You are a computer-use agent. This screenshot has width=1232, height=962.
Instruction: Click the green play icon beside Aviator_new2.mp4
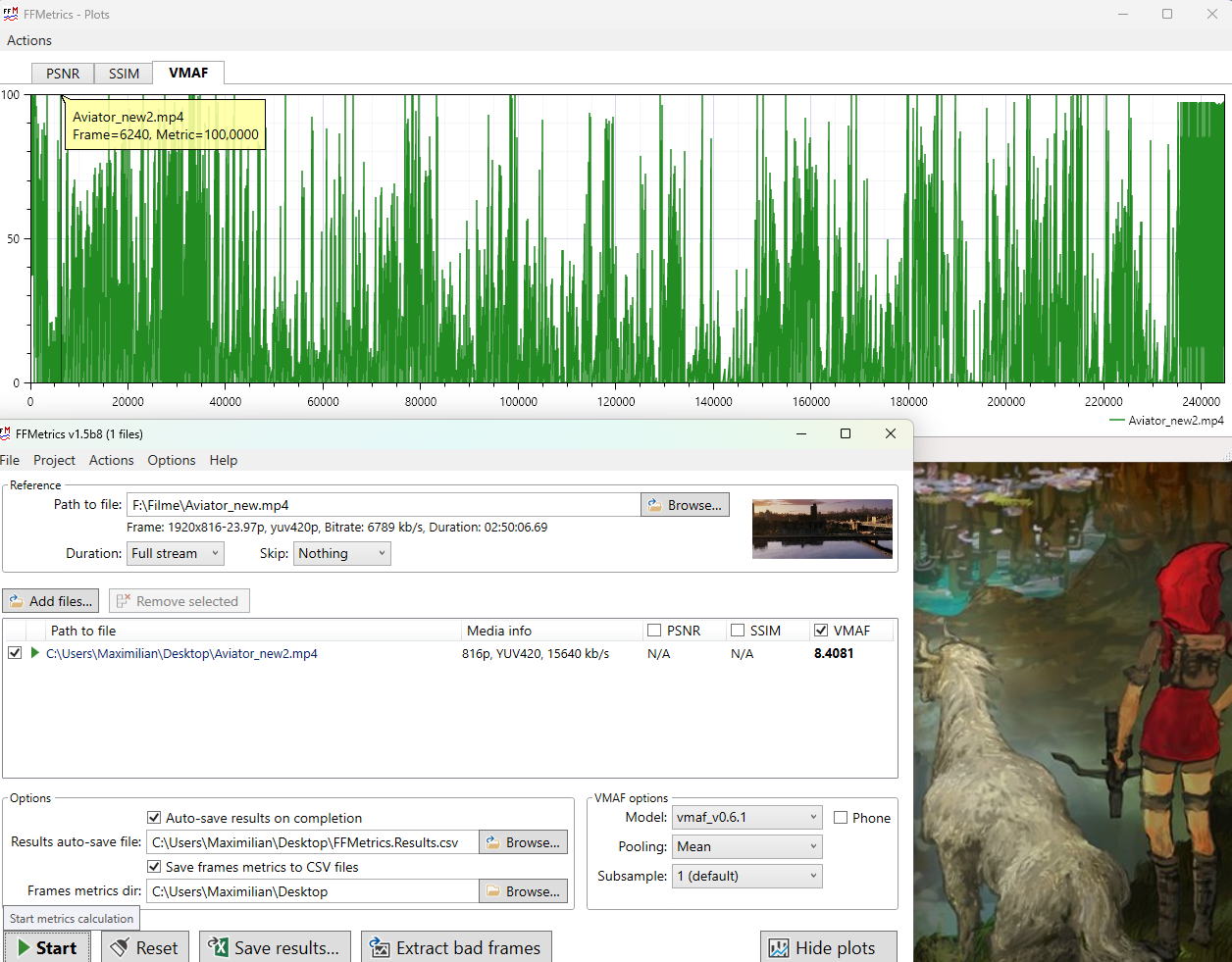tap(35, 653)
